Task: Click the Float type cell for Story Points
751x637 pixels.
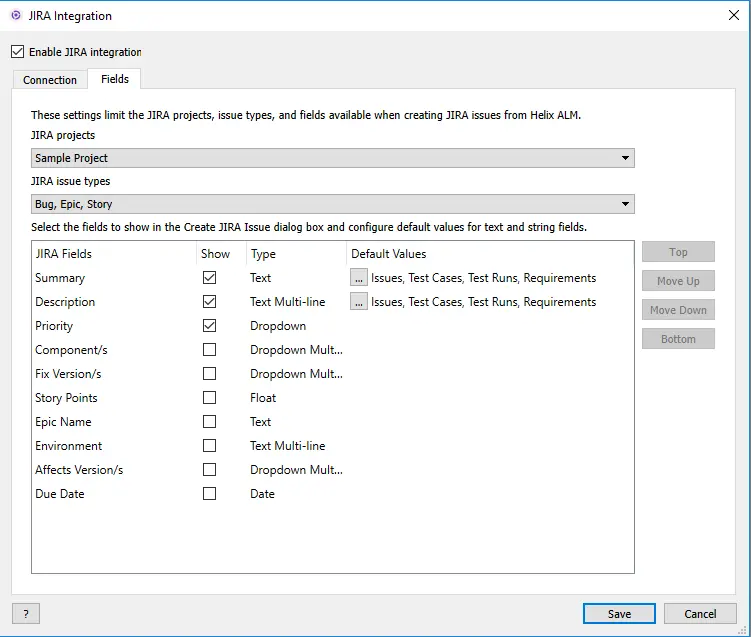Action: tap(263, 398)
